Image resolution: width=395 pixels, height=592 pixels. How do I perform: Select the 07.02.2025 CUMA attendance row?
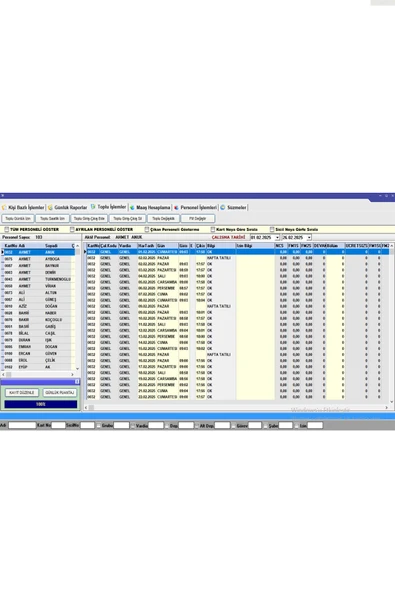coord(238,294)
